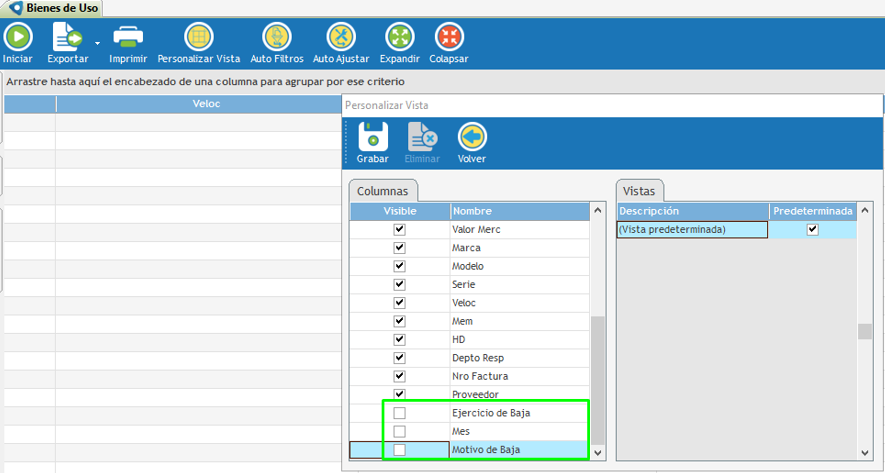Save view with Grabar icon
This screenshot has width=885, height=473.
(x=373, y=137)
